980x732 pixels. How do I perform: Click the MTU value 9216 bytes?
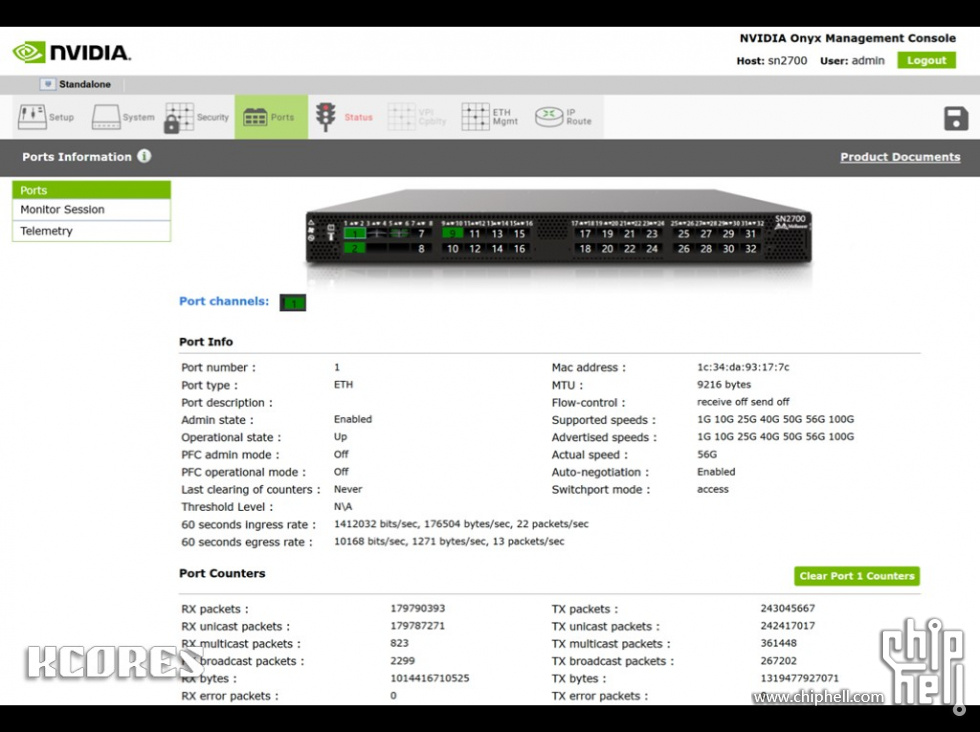pyautogui.click(x=724, y=384)
